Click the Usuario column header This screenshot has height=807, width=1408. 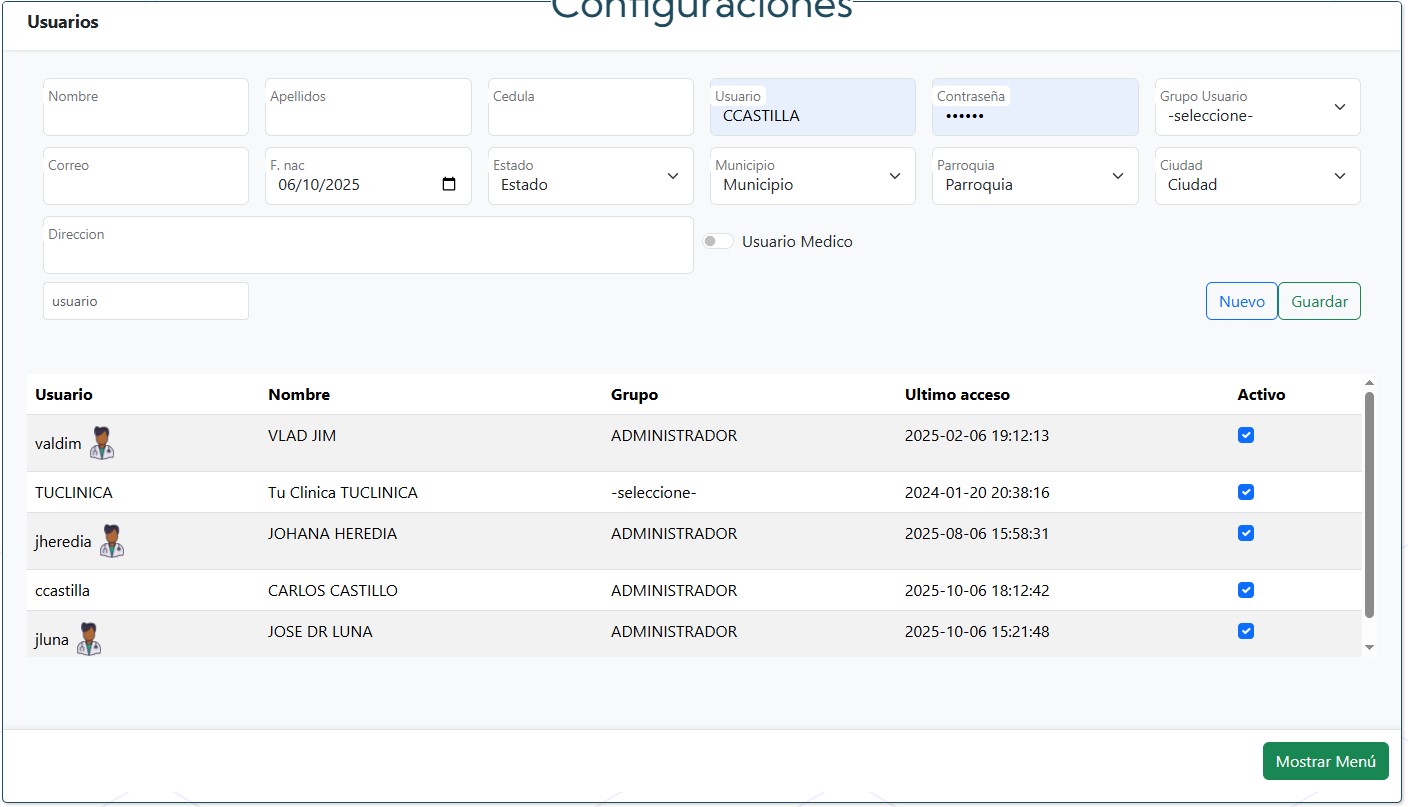[x=64, y=394]
